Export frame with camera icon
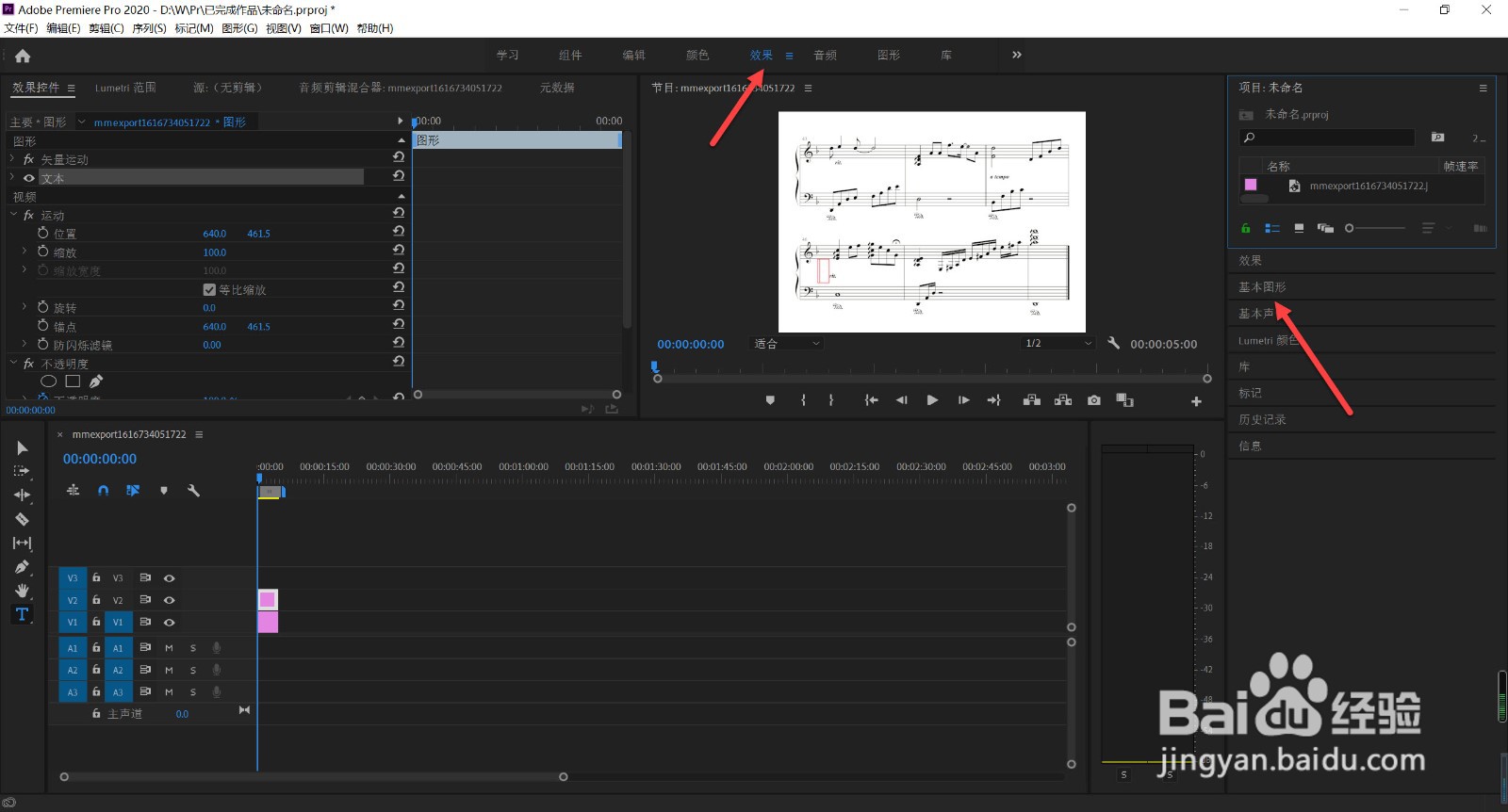Screen dimensions: 1508x812 coord(1094,400)
